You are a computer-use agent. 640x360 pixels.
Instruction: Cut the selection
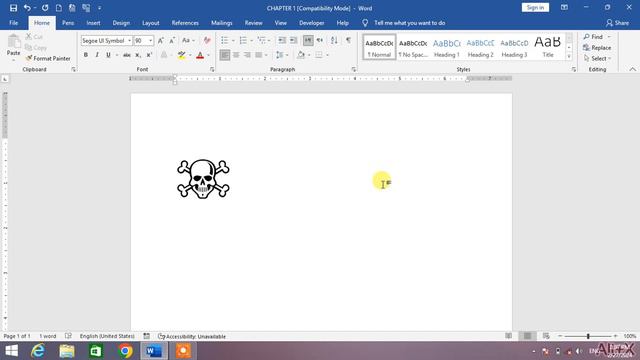[34, 37]
